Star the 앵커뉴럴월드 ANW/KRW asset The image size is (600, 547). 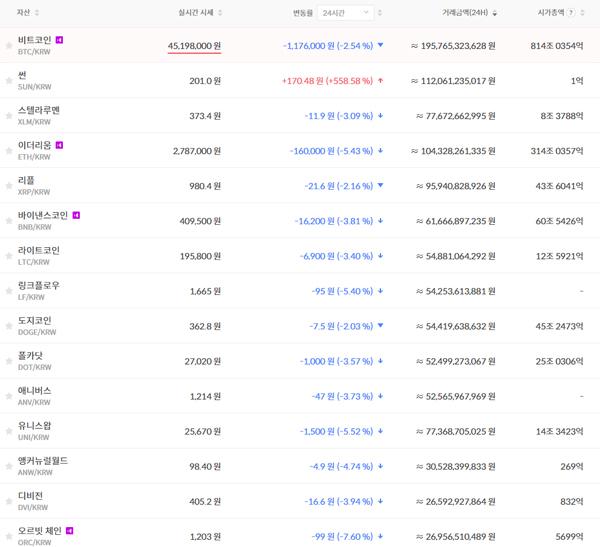pos(9,467)
